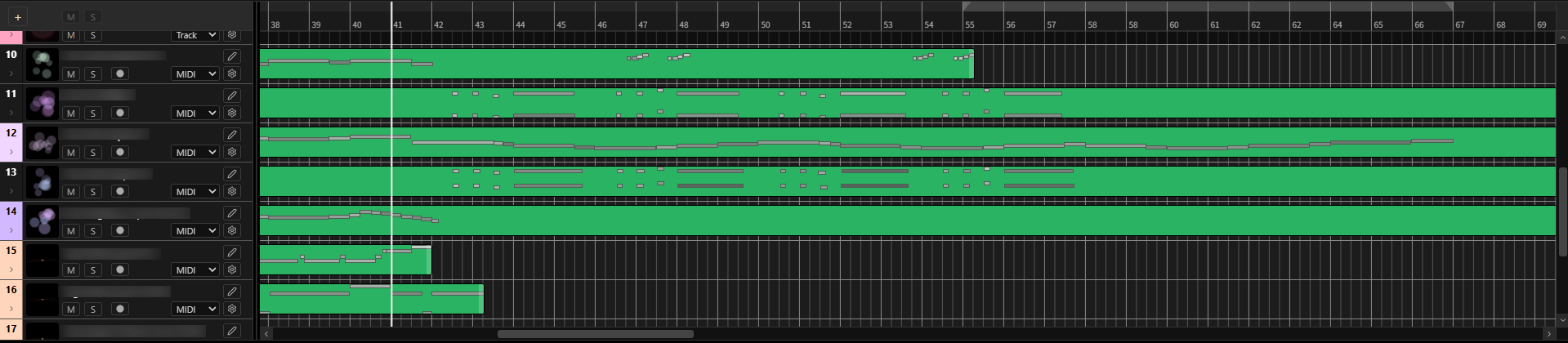Open the edit pencil for track 12
The width and height of the screenshot is (1568, 343).
[x=232, y=135]
